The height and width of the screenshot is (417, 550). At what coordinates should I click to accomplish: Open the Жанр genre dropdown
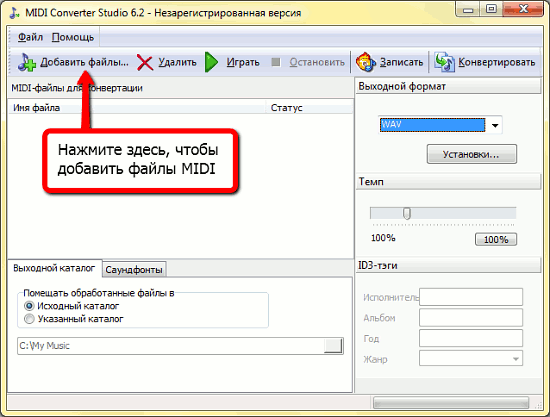471,358
